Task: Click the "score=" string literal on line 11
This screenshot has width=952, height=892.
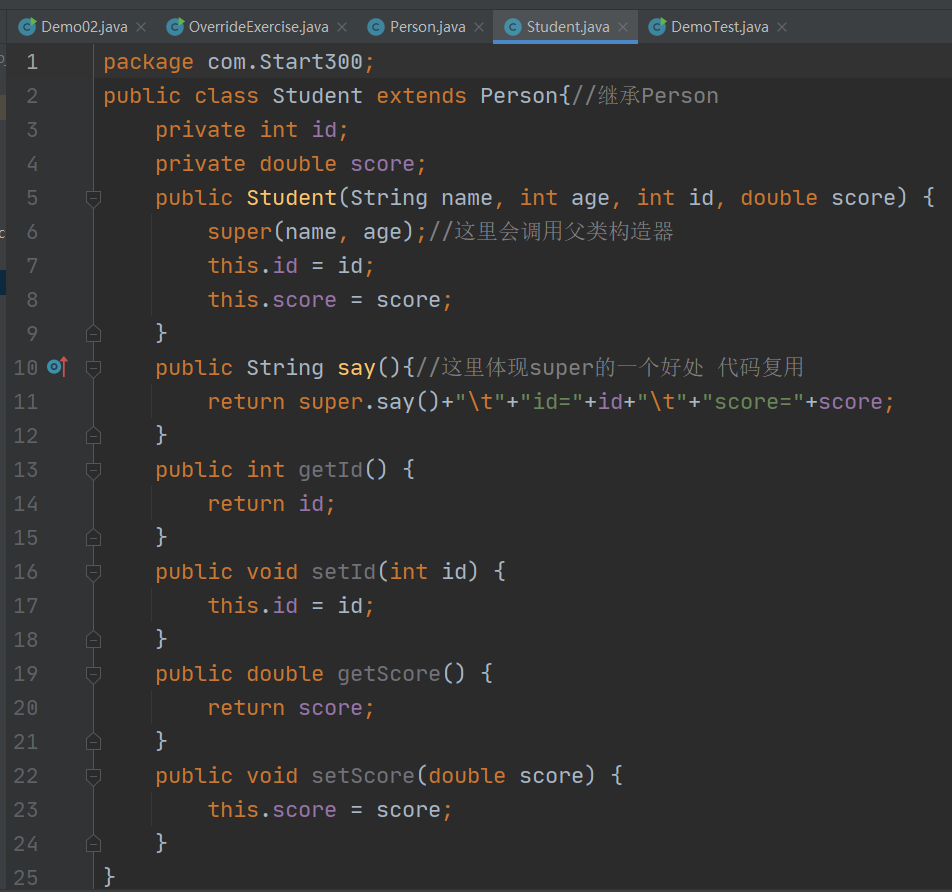Action: tap(753, 402)
